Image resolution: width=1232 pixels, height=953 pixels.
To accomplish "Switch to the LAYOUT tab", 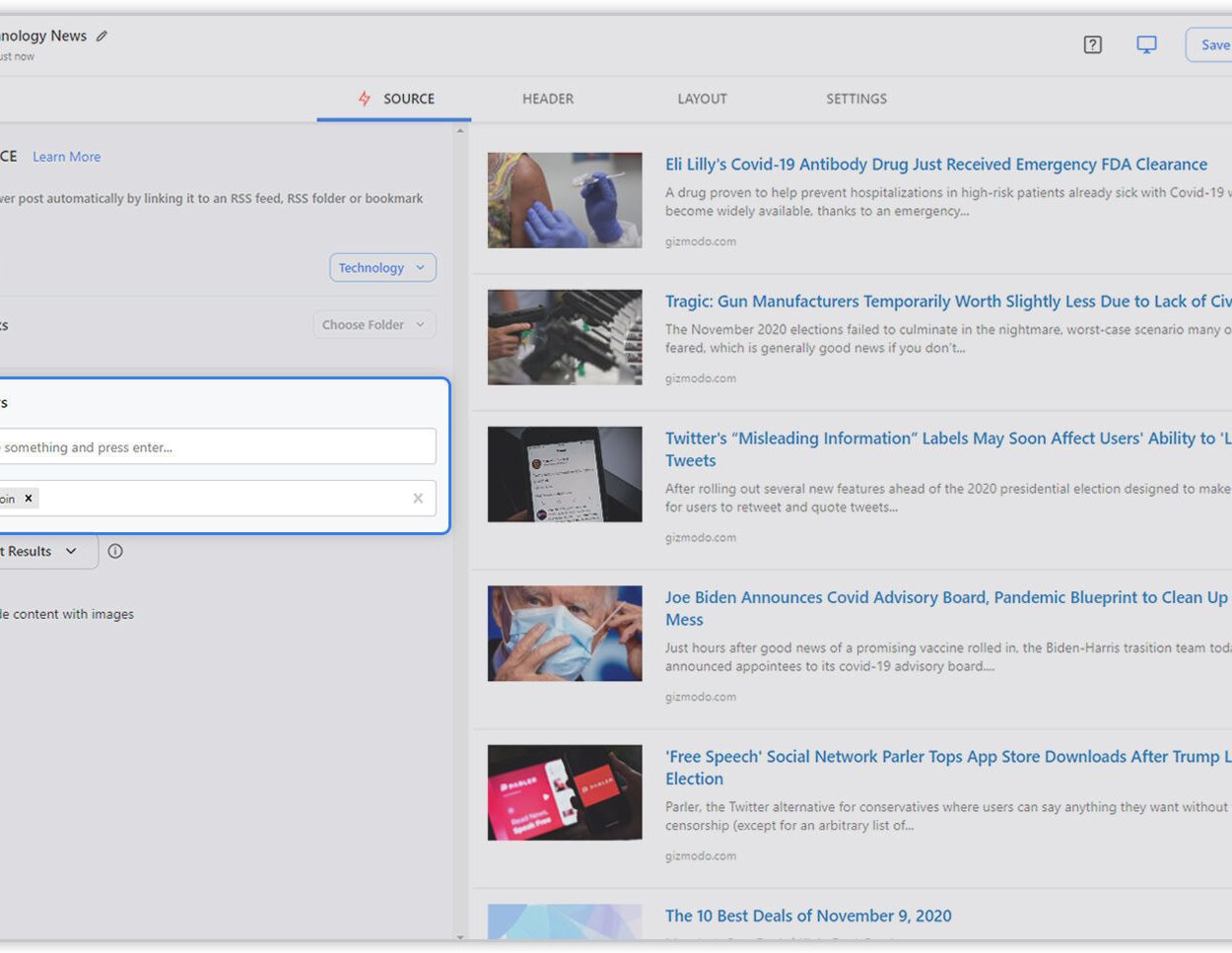I will tap(702, 99).
